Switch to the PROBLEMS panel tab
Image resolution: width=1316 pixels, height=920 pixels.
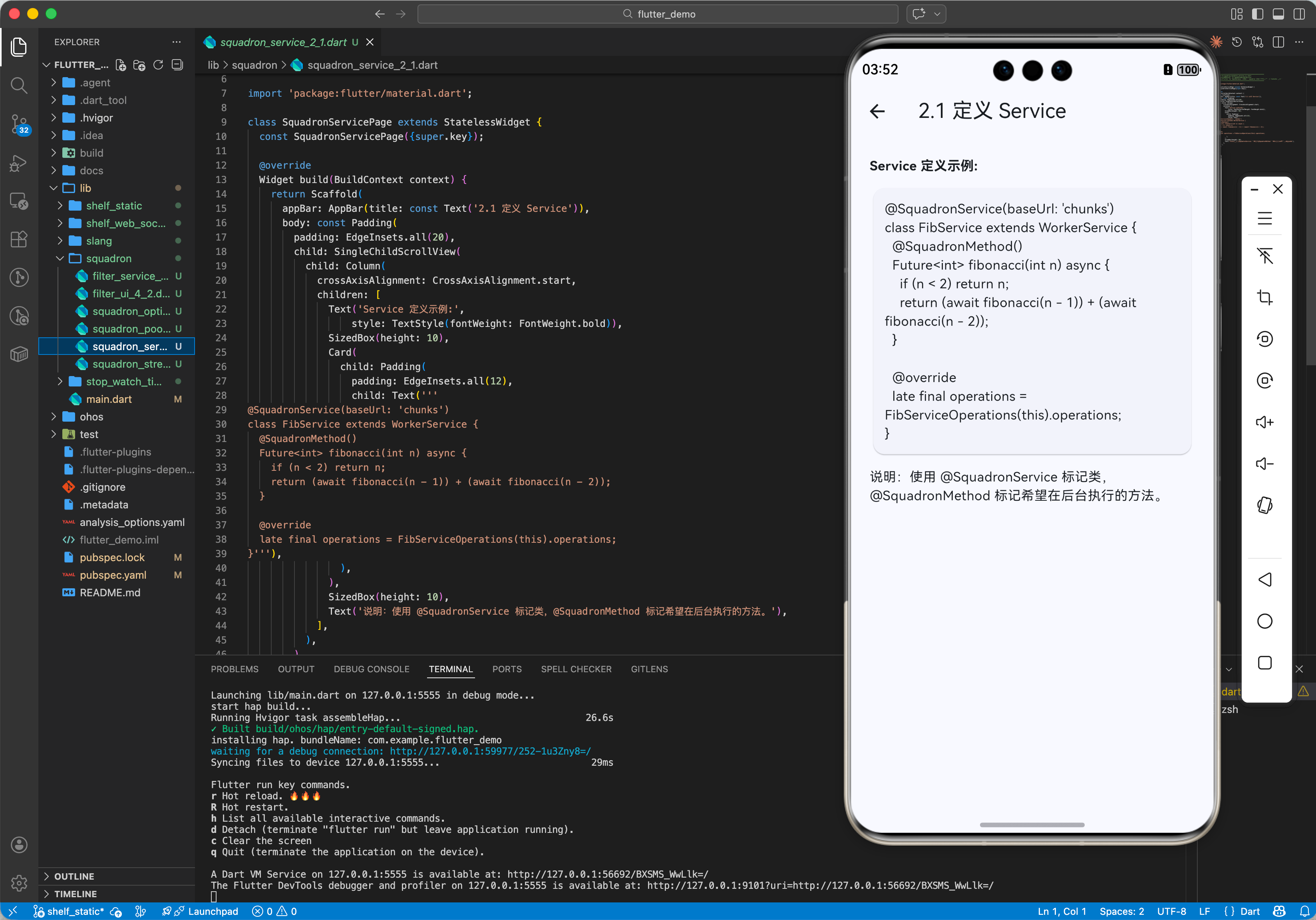[235, 669]
